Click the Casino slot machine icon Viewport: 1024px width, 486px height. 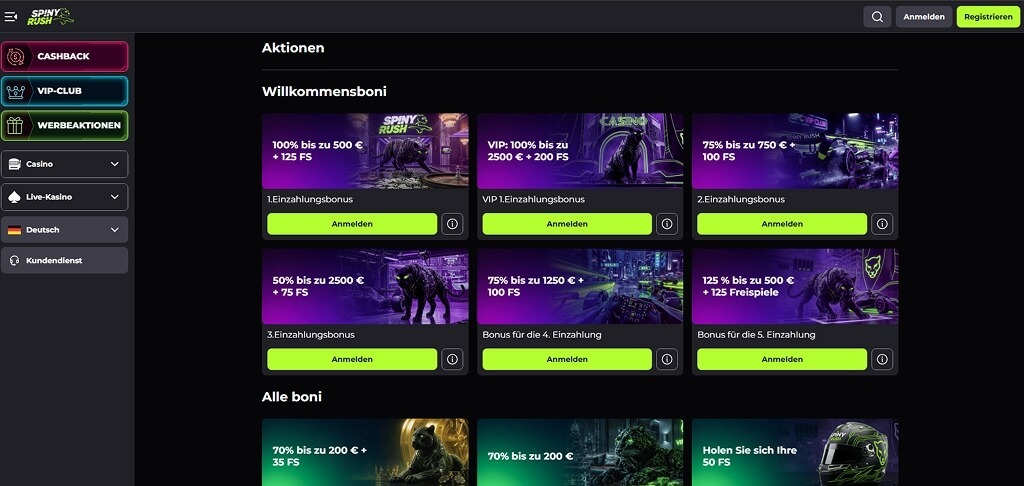tap(14, 164)
